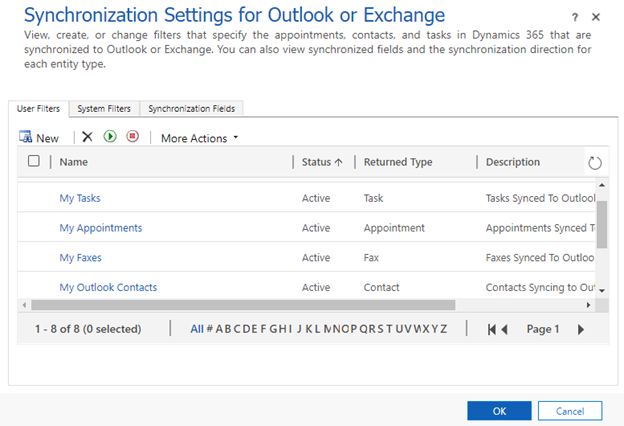The image size is (624, 426).
Task: Click the Fax returned type cell
Action: (371, 258)
